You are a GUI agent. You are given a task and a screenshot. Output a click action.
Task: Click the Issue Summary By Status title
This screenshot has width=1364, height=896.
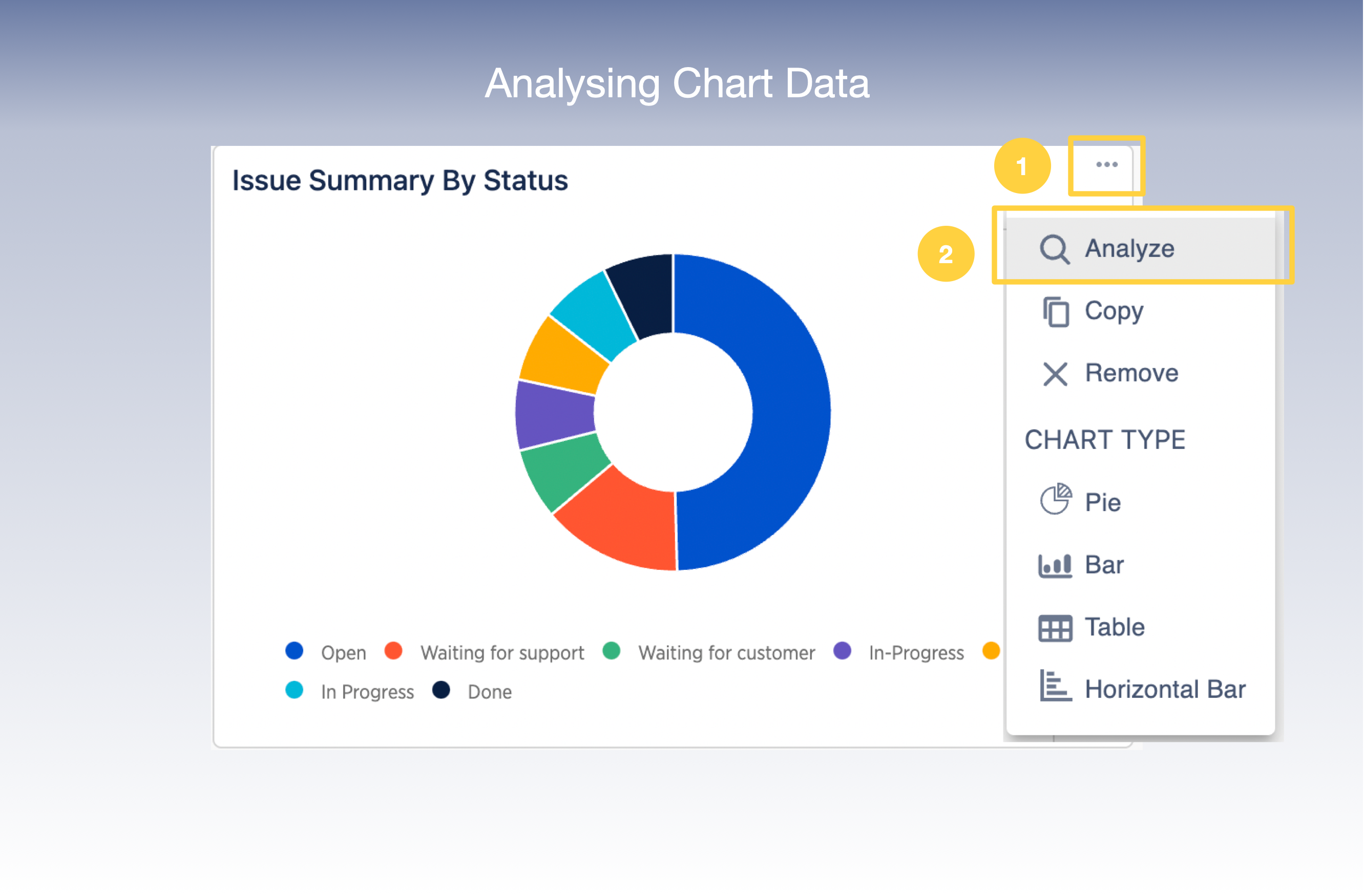(400, 180)
